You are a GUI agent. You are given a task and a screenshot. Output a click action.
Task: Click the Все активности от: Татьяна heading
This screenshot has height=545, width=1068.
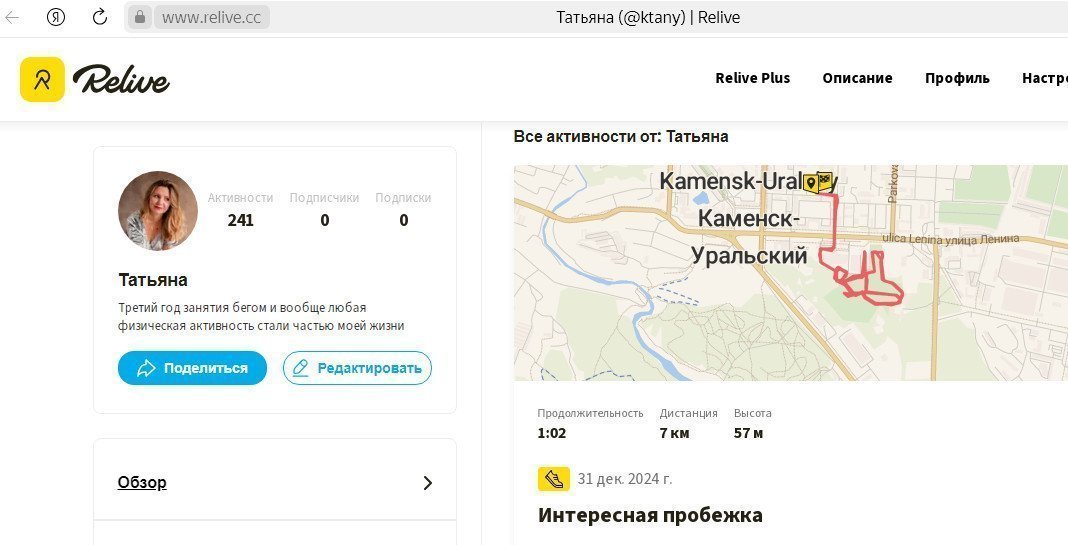[621, 136]
